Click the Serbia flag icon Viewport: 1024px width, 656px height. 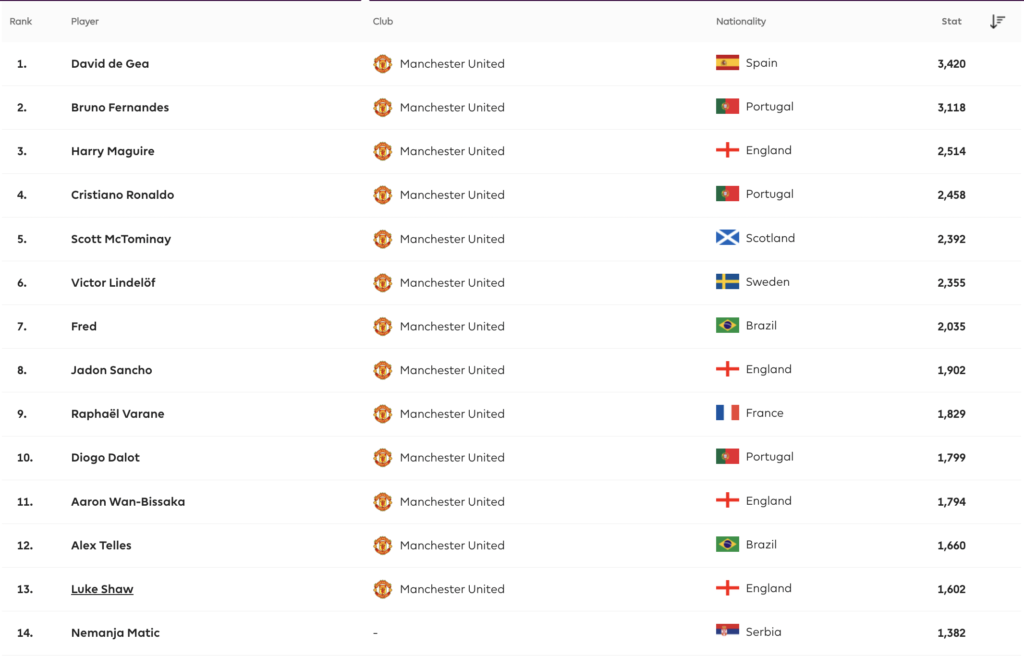[727, 632]
